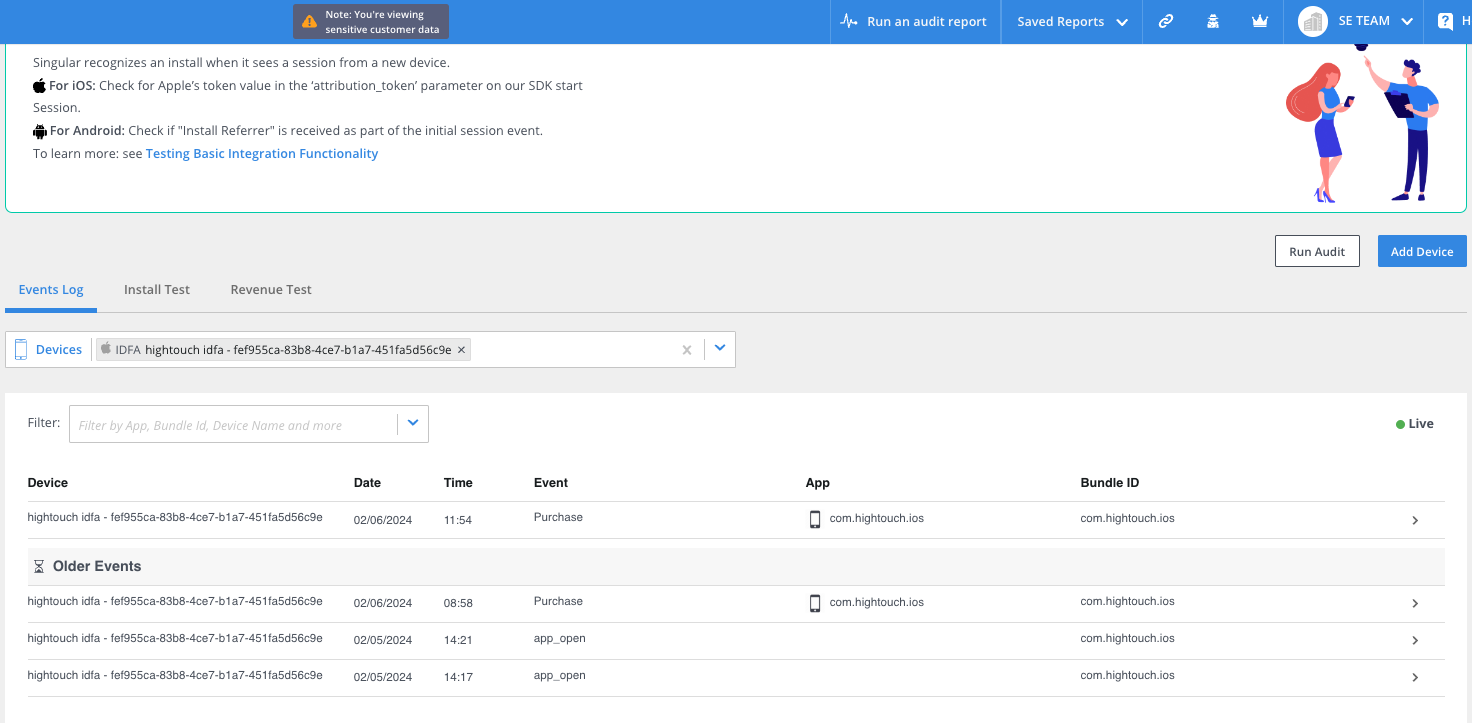Image resolution: width=1472 pixels, height=723 pixels.
Task: Clear all selected devices with the X
Action: pos(687,350)
